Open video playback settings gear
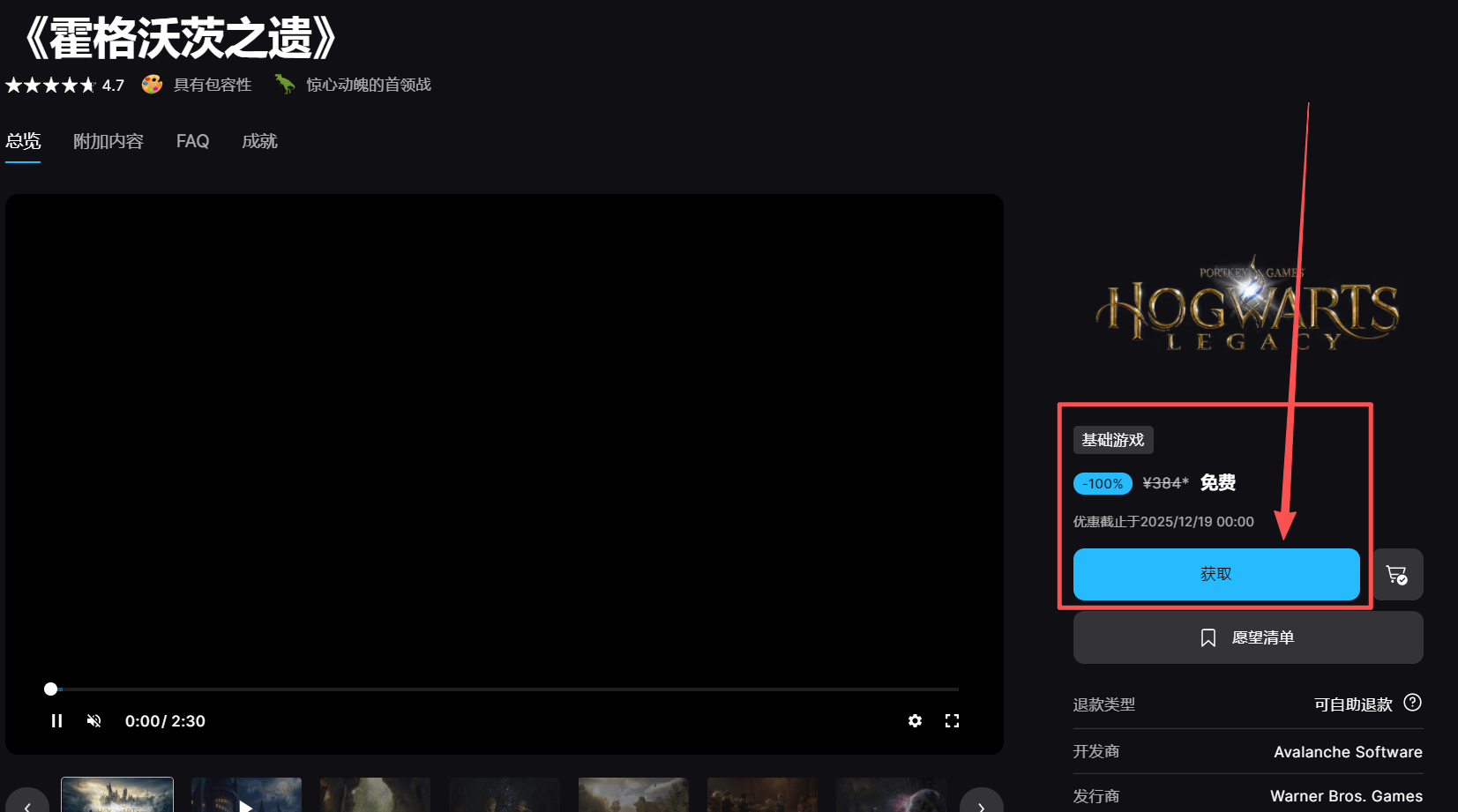Viewport: 1458px width, 812px height. click(x=915, y=720)
